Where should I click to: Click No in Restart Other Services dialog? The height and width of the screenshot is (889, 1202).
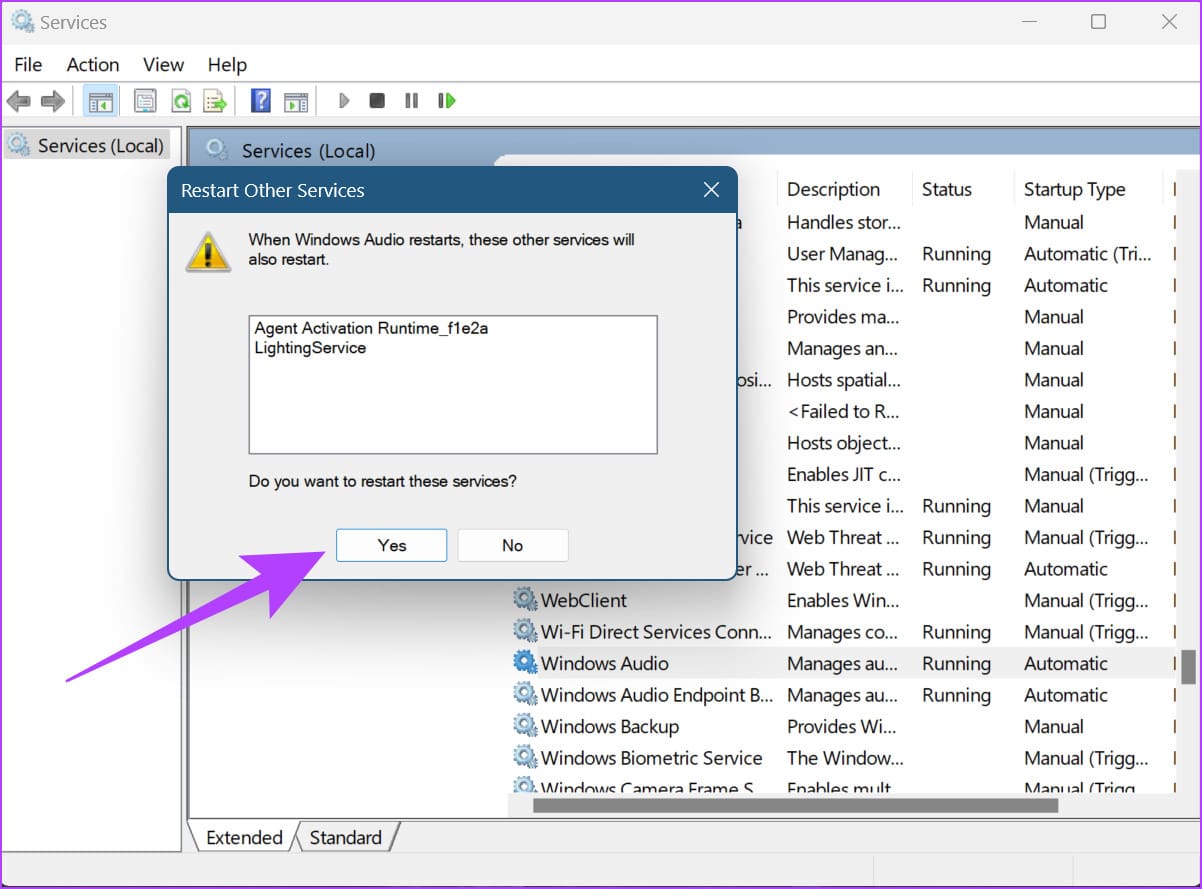pos(513,545)
